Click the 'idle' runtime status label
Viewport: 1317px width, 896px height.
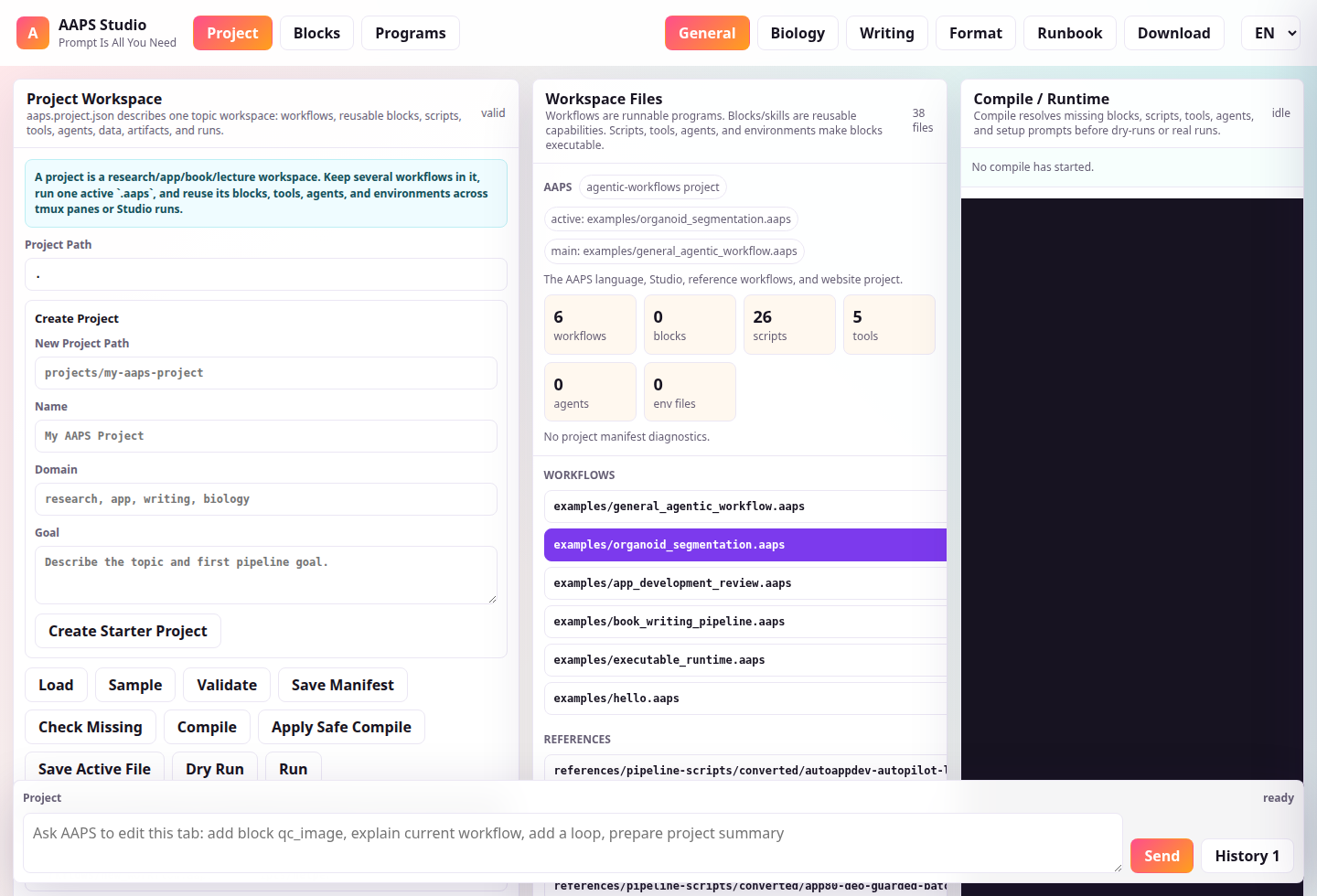(1281, 113)
